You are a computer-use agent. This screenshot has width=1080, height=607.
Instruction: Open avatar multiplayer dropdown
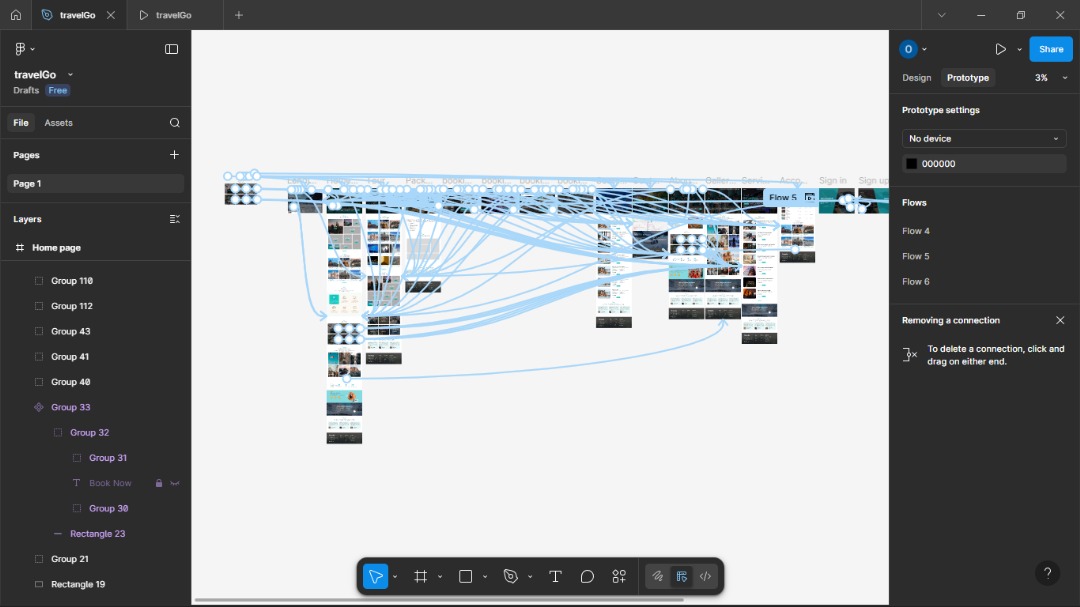point(924,50)
